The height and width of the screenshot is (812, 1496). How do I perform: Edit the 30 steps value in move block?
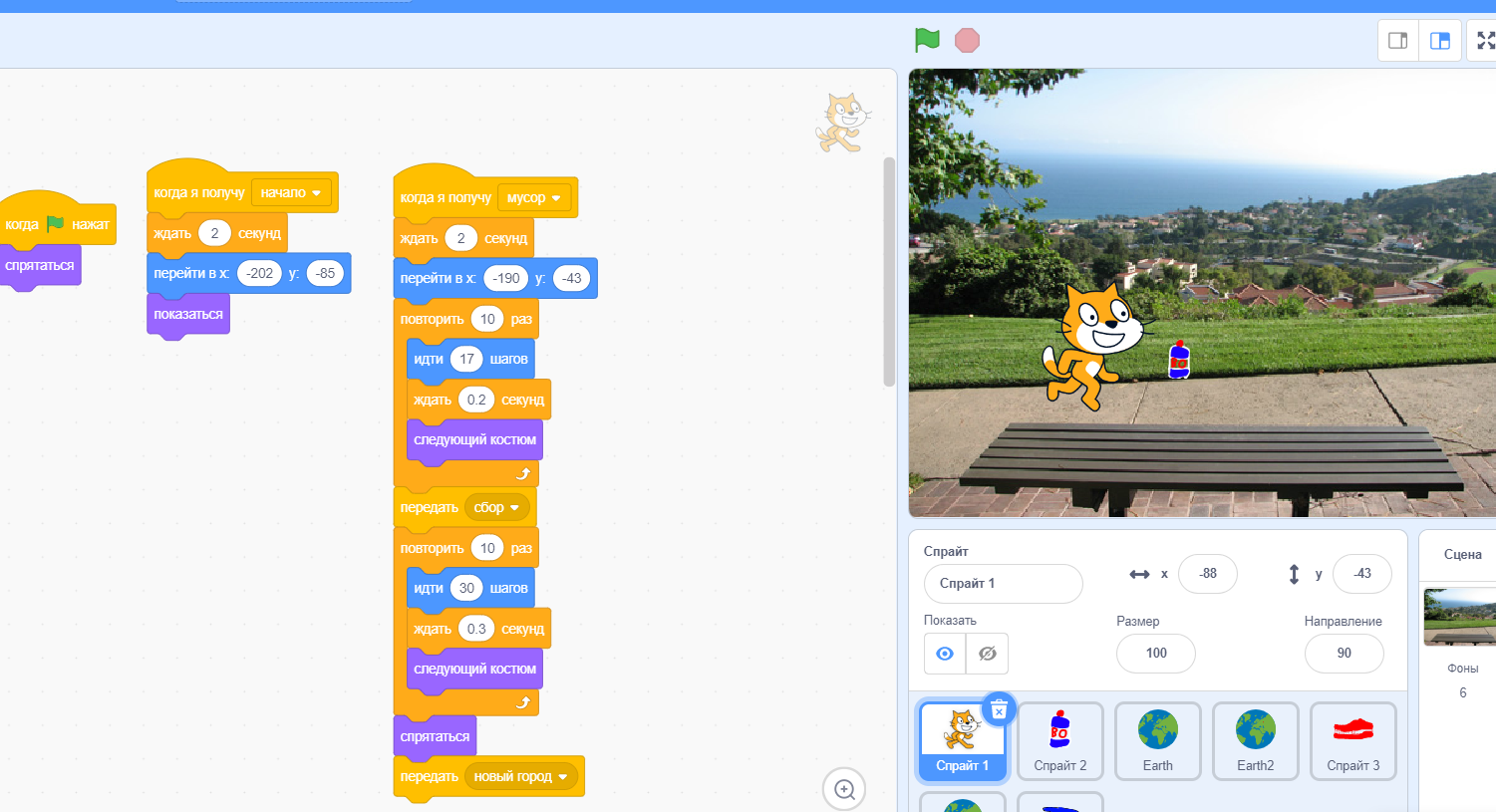pos(466,589)
